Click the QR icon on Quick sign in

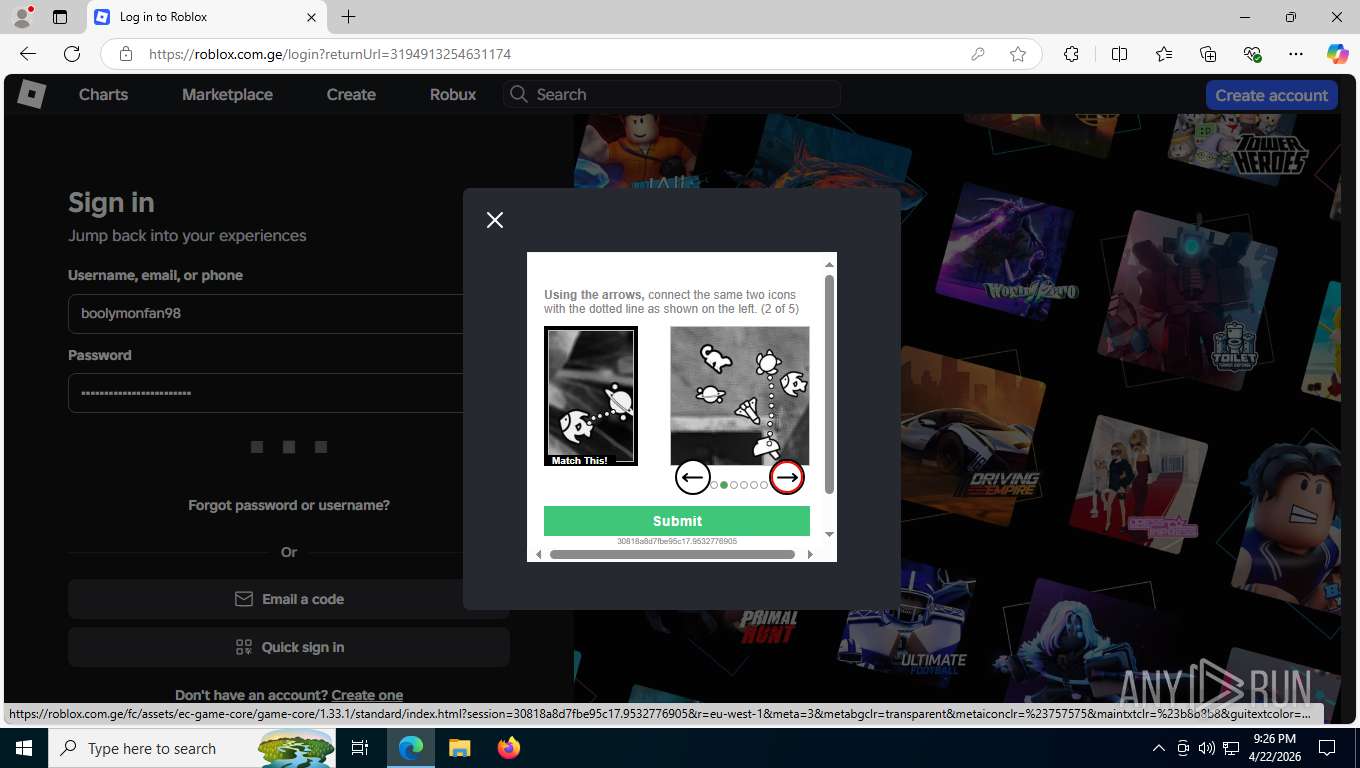[x=244, y=647]
